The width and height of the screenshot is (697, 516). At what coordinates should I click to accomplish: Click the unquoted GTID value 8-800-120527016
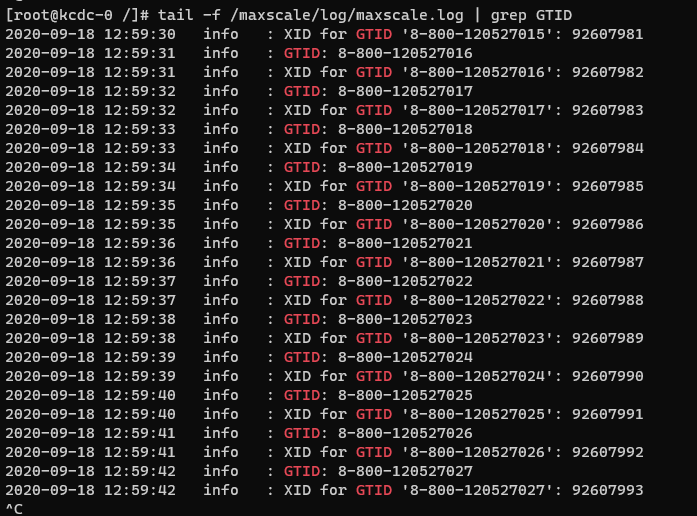tap(405, 53)
